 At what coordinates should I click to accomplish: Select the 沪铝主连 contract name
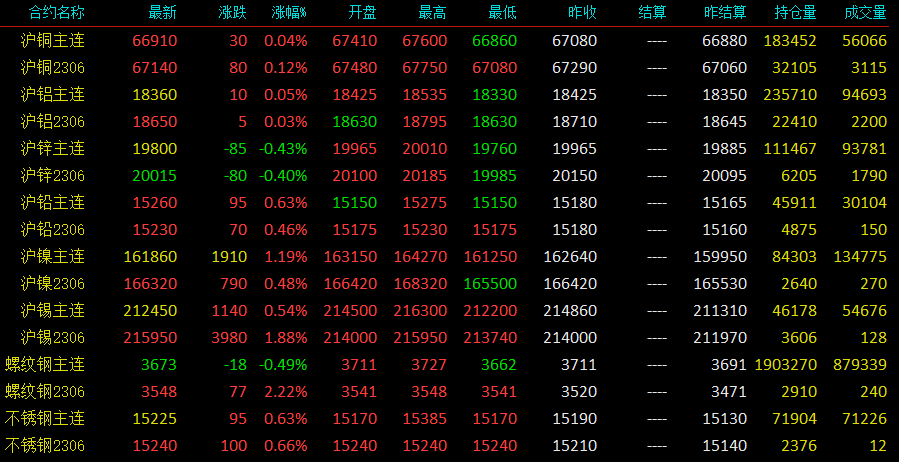pos(52,95)
